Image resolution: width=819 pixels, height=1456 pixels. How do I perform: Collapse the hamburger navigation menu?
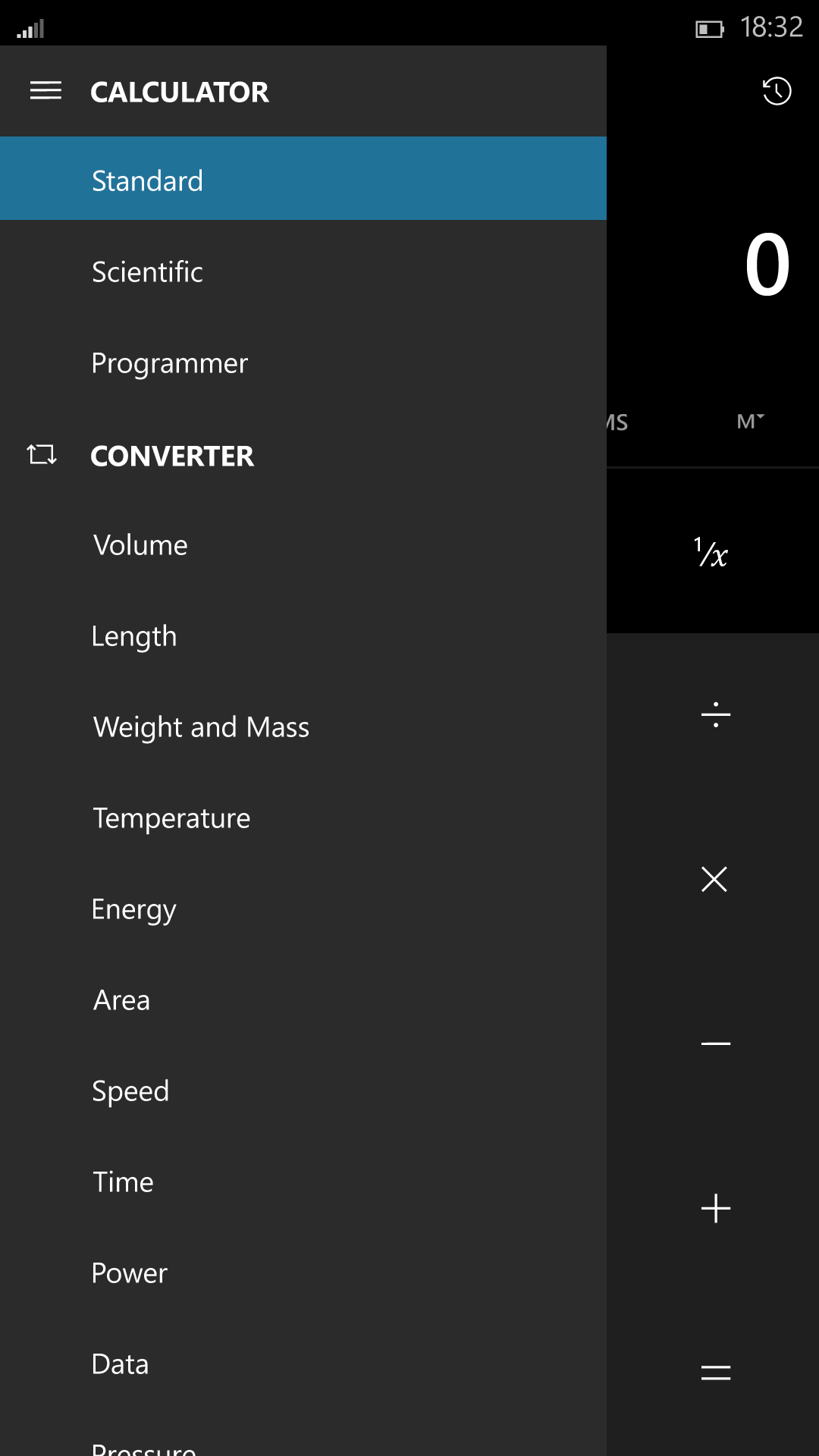pos(45,91)
